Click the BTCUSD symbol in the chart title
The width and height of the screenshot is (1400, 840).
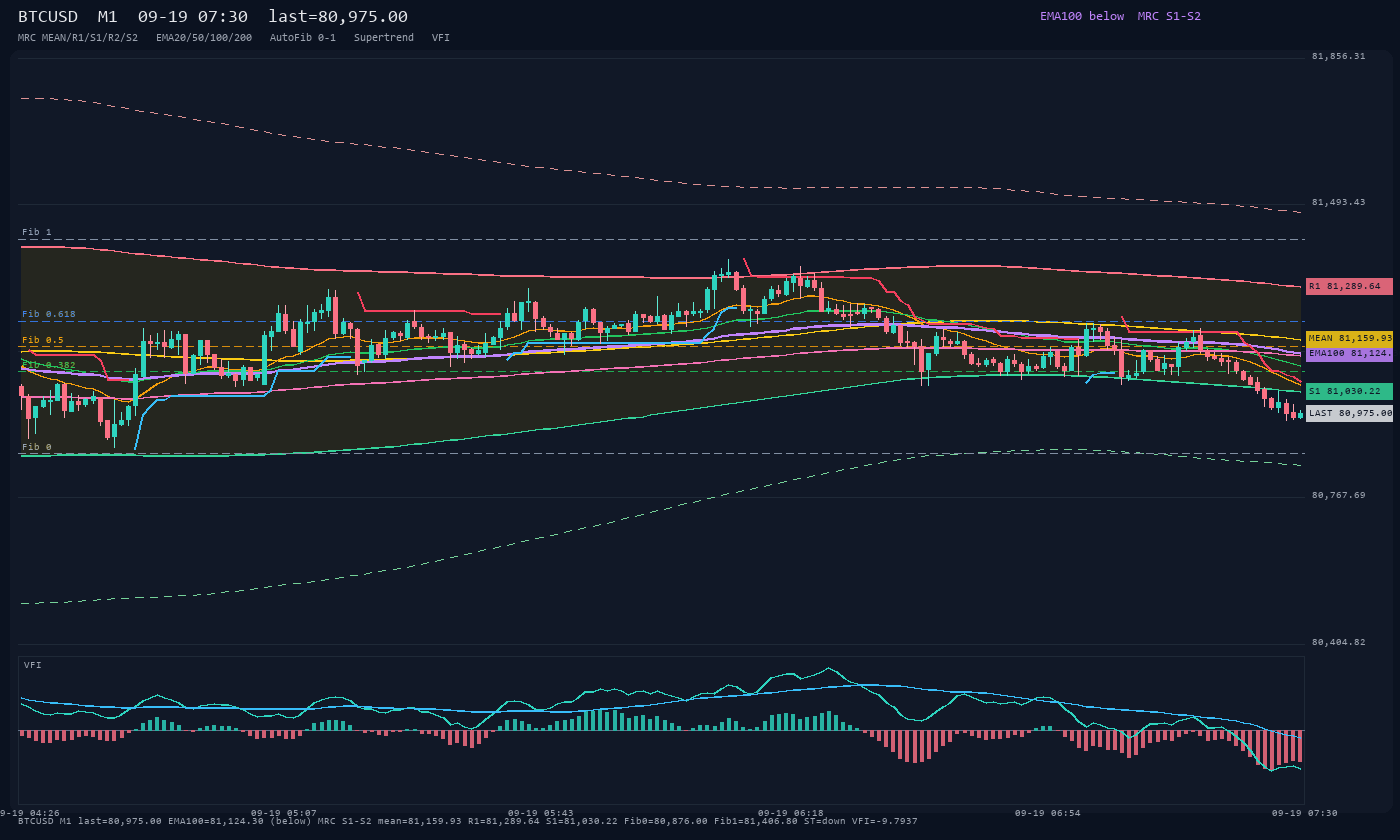(48, 16)
